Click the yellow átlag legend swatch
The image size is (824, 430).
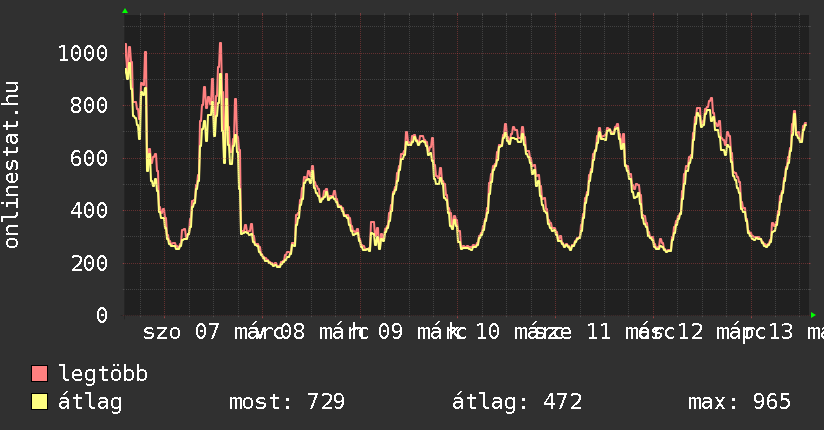(x=40, y=402)
